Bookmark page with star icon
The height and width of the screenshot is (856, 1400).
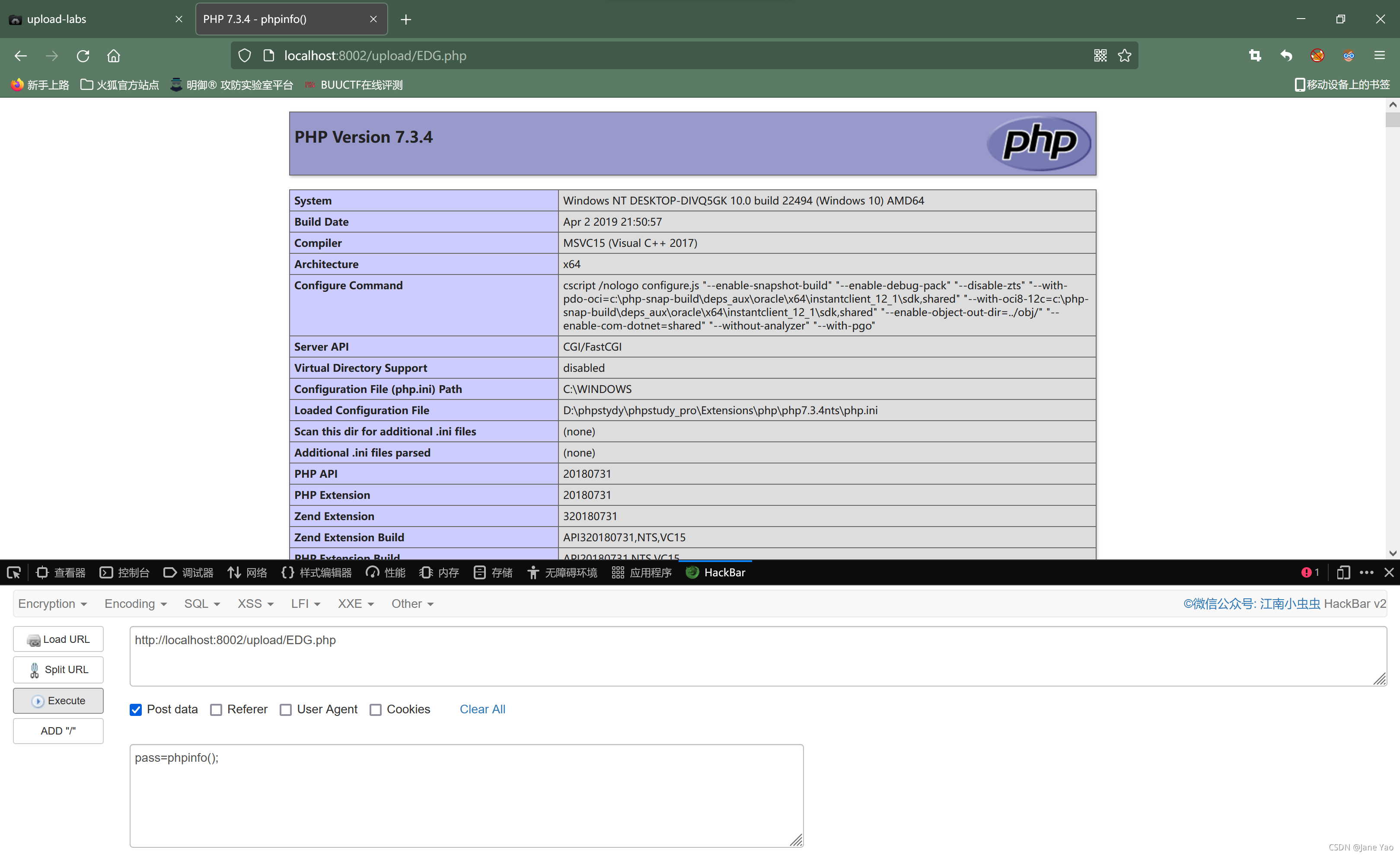click(x=1124, y=56)
